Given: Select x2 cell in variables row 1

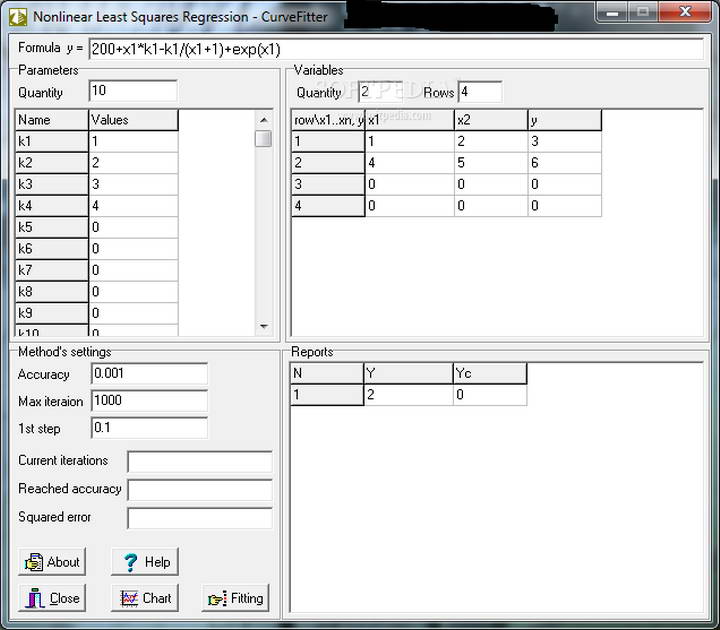Looking at the screenshot, I should coord(491,141).
